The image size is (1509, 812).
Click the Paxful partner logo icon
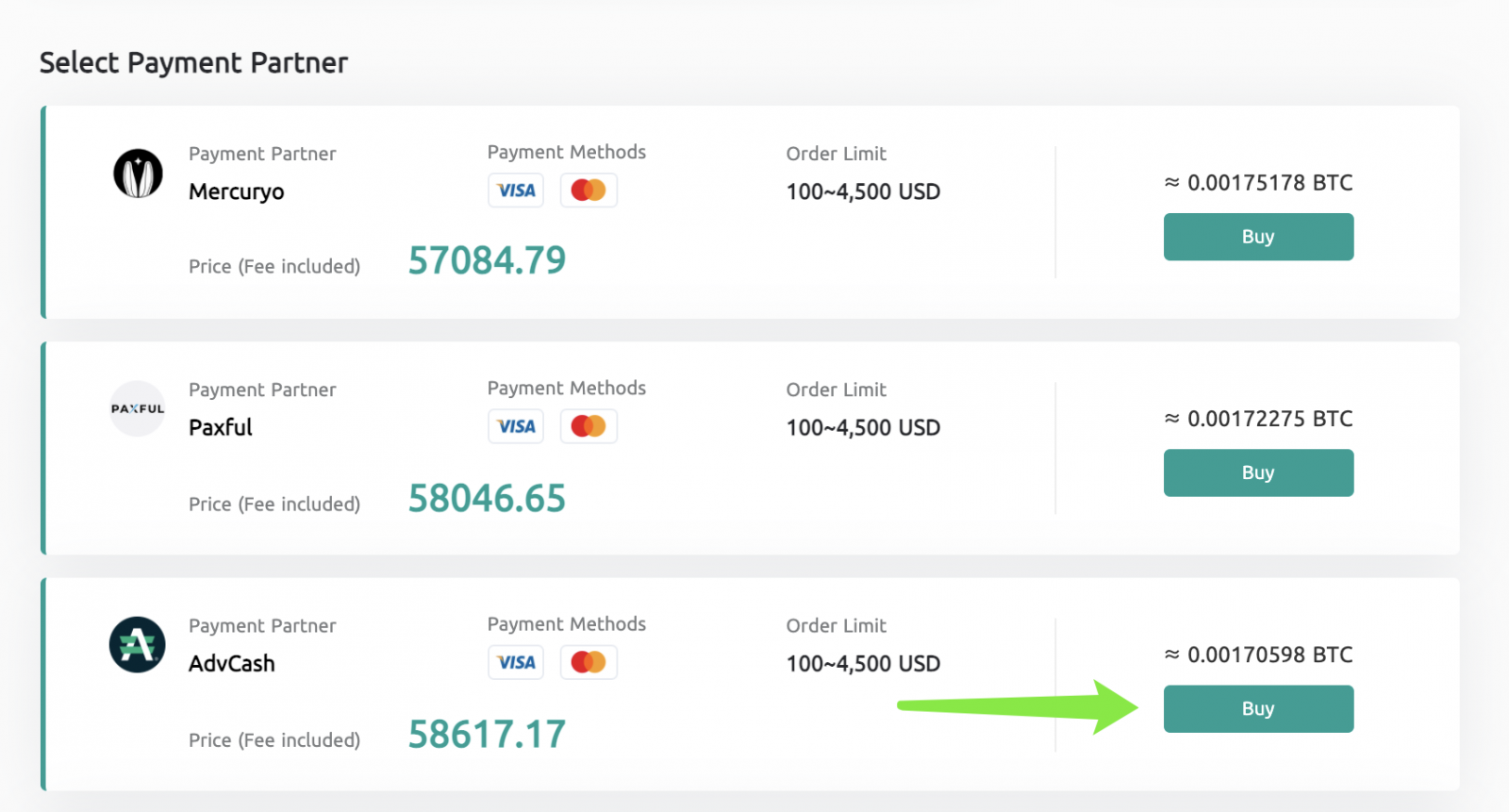coord(137,408)
